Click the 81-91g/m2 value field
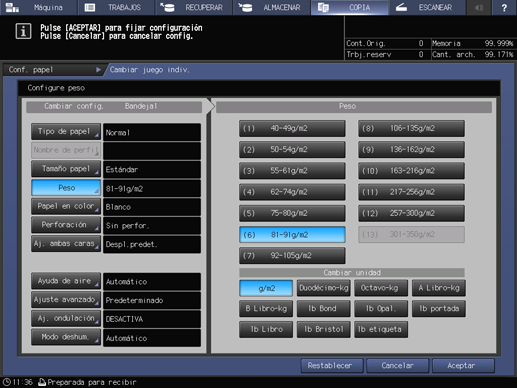 pyautogui.click(x=152, y=189)
